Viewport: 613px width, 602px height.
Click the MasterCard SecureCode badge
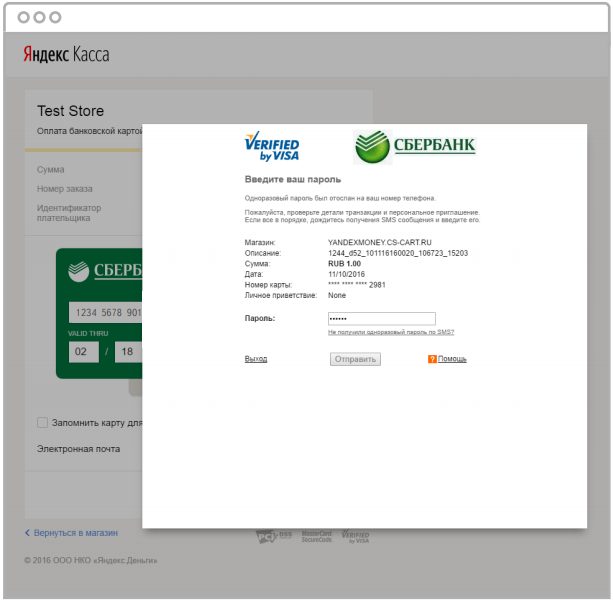(x=317, y=536)
